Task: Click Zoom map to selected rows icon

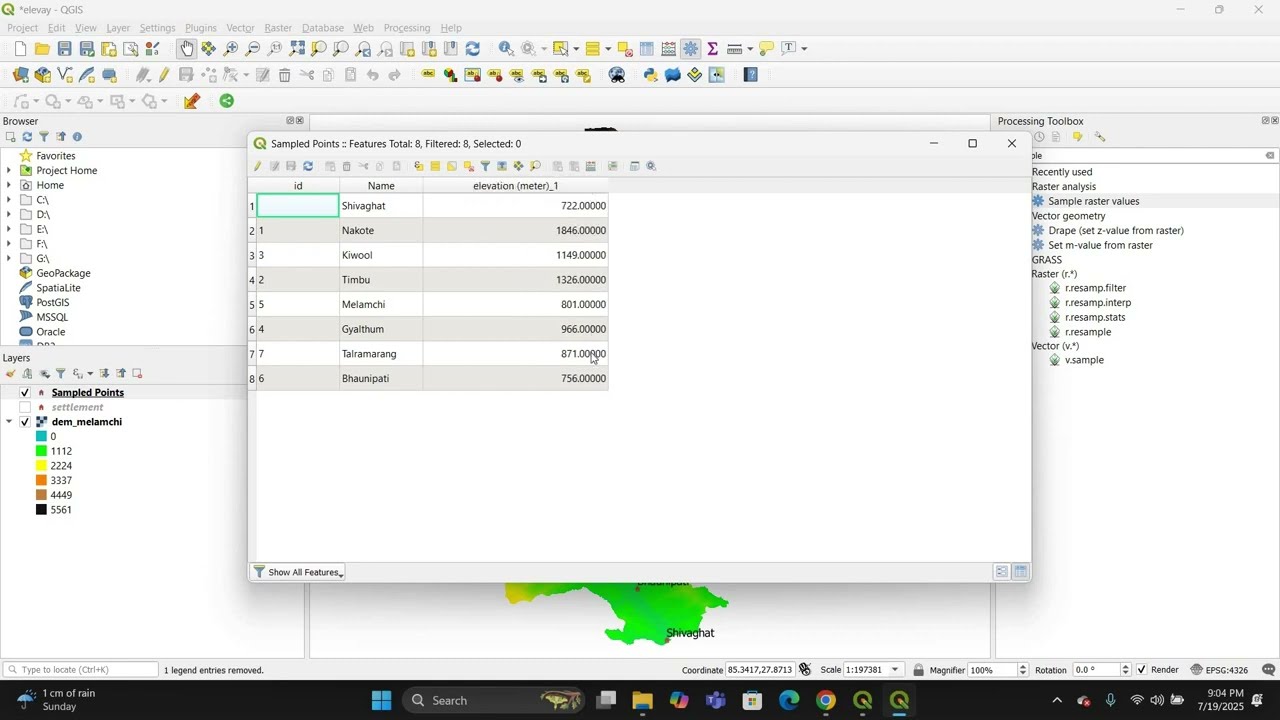Action: point(535,166)
